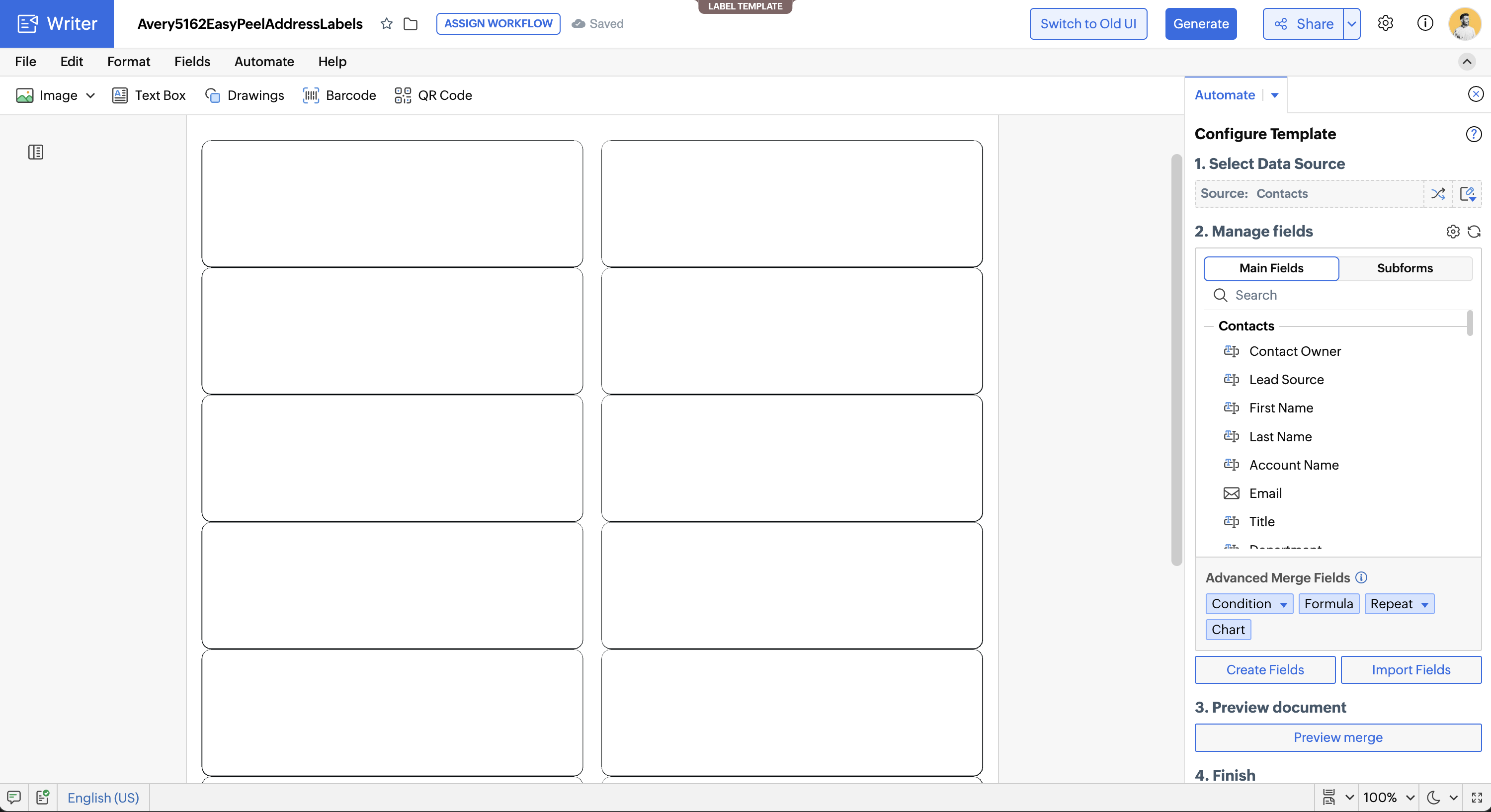The width and height of the screenshot is (1491, 812).
Task: Refresh the Manage fields list
Action: click(1474, 232)
